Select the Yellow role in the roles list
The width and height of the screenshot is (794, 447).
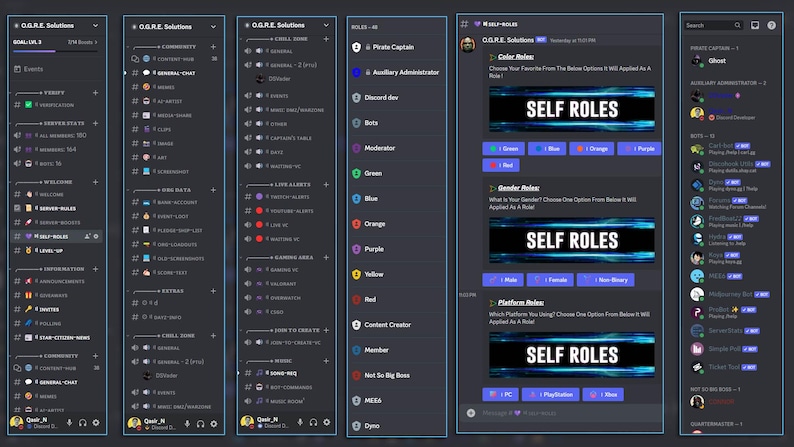(396, 274)
